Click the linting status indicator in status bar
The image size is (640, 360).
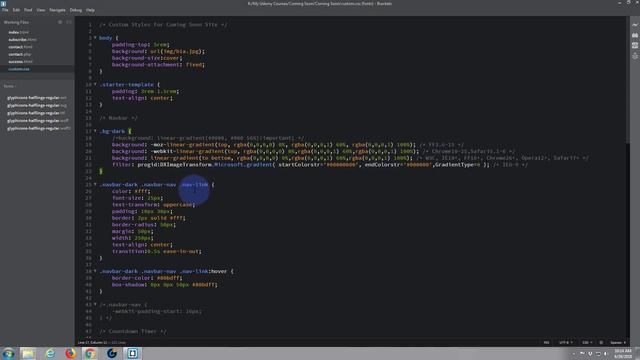click(601, 342)
